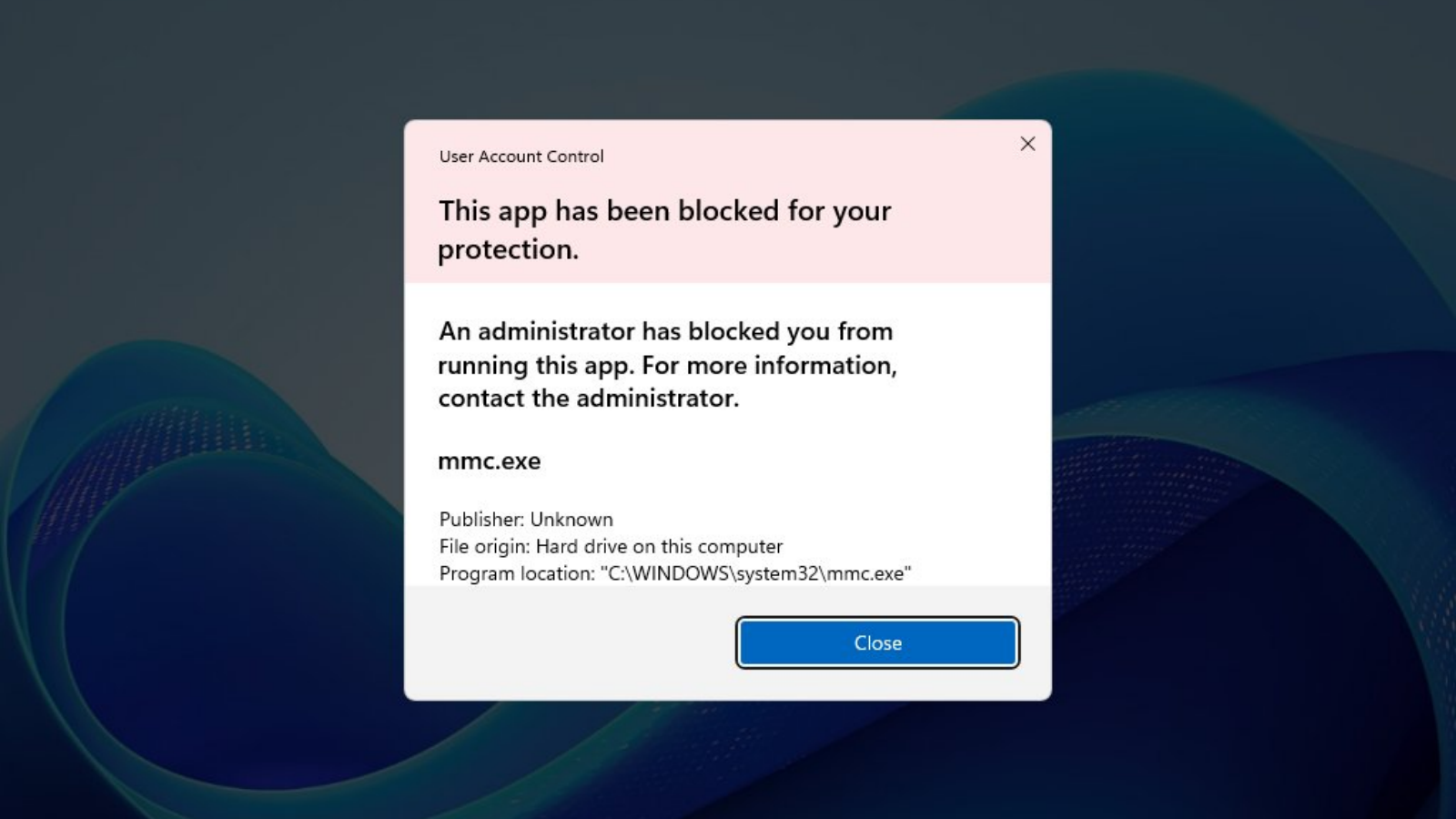Click the word 'administrator' in the first message line
This screenshot has width=1456, height=819.
(556, 331)
